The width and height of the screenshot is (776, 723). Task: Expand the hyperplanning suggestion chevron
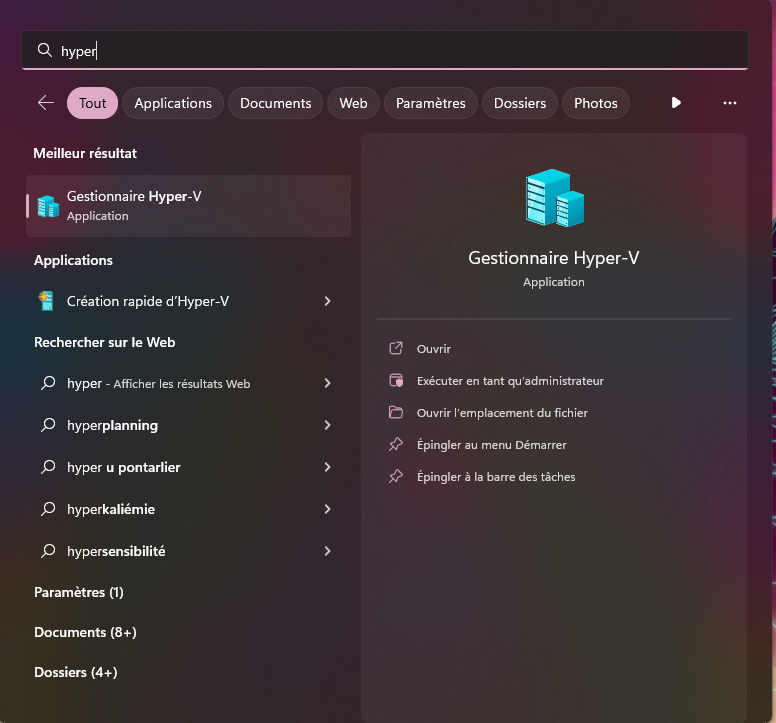coord(327,425)
